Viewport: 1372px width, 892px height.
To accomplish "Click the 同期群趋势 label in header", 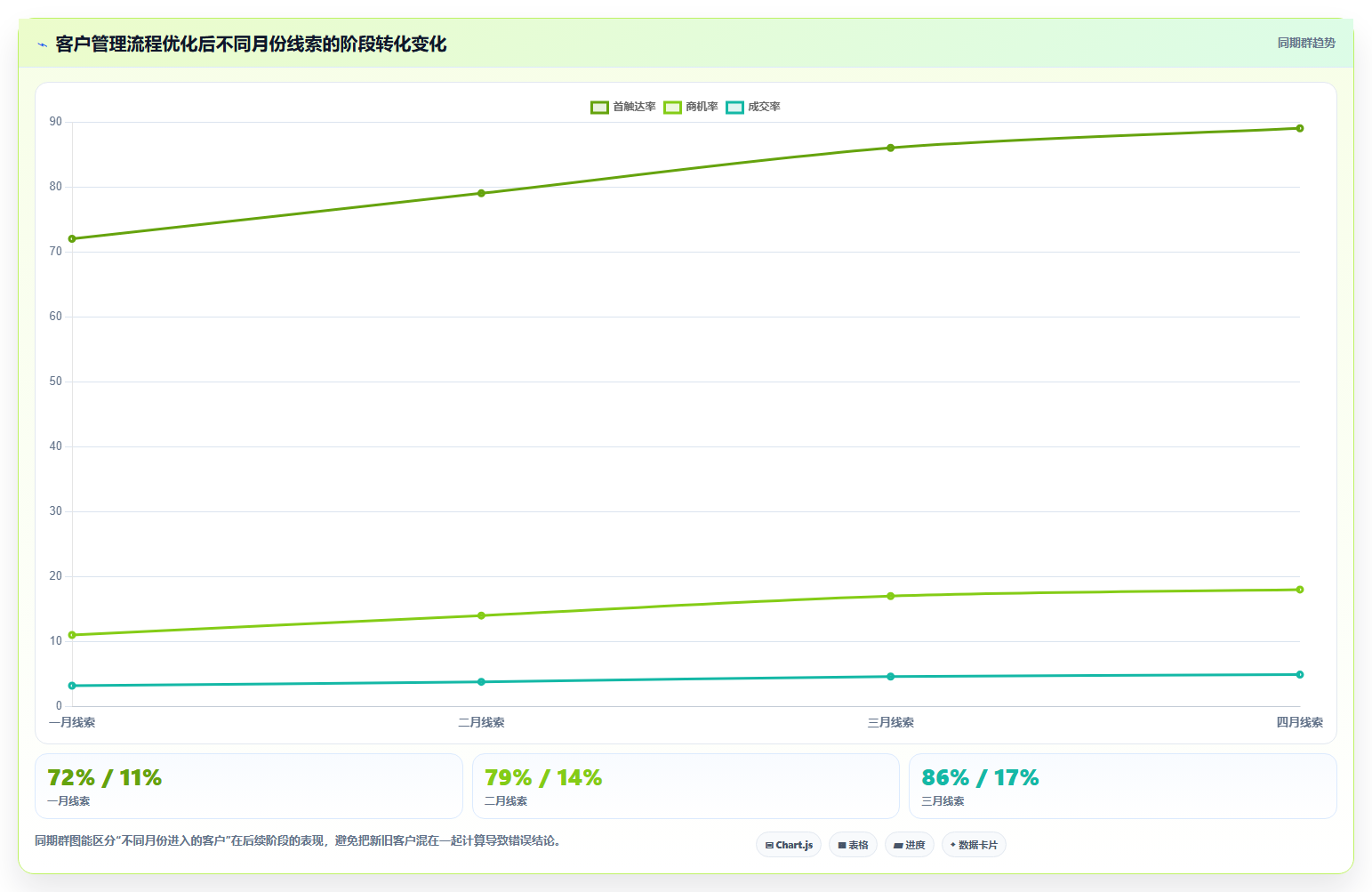I will tap(1306, 43).
